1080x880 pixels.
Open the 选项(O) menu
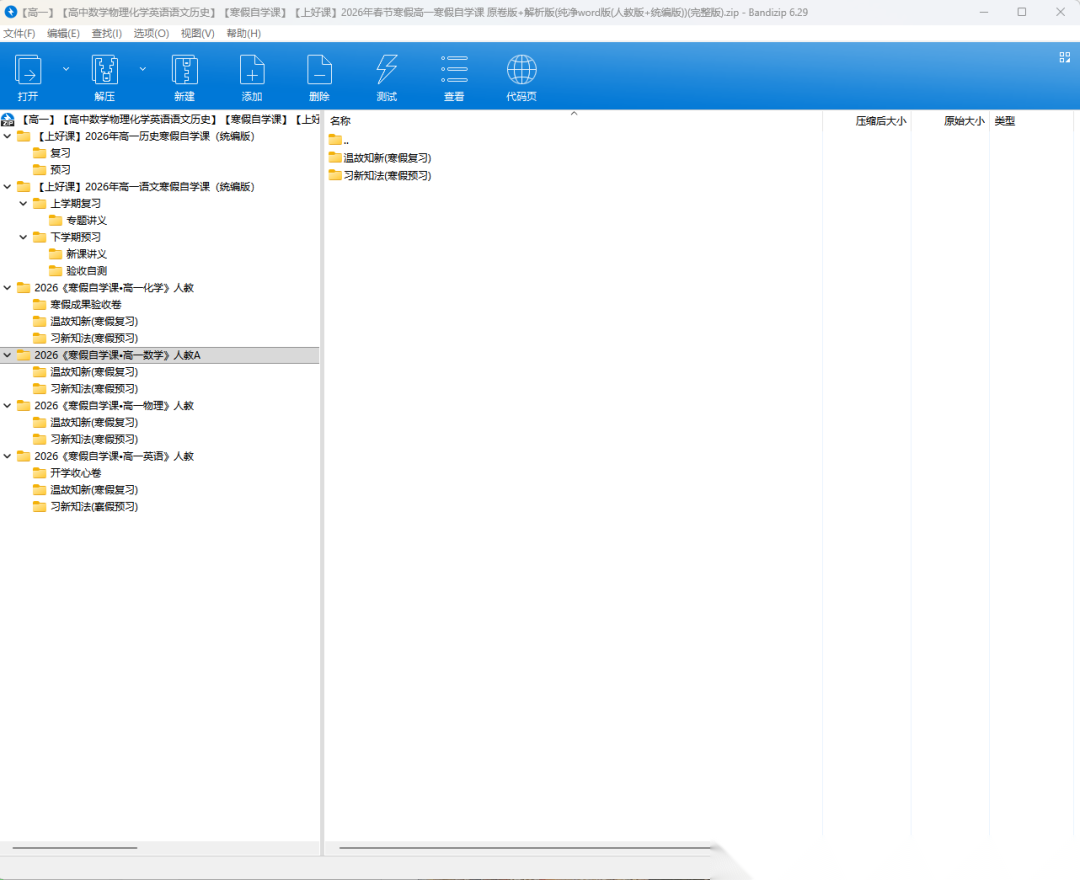(151, 33)
